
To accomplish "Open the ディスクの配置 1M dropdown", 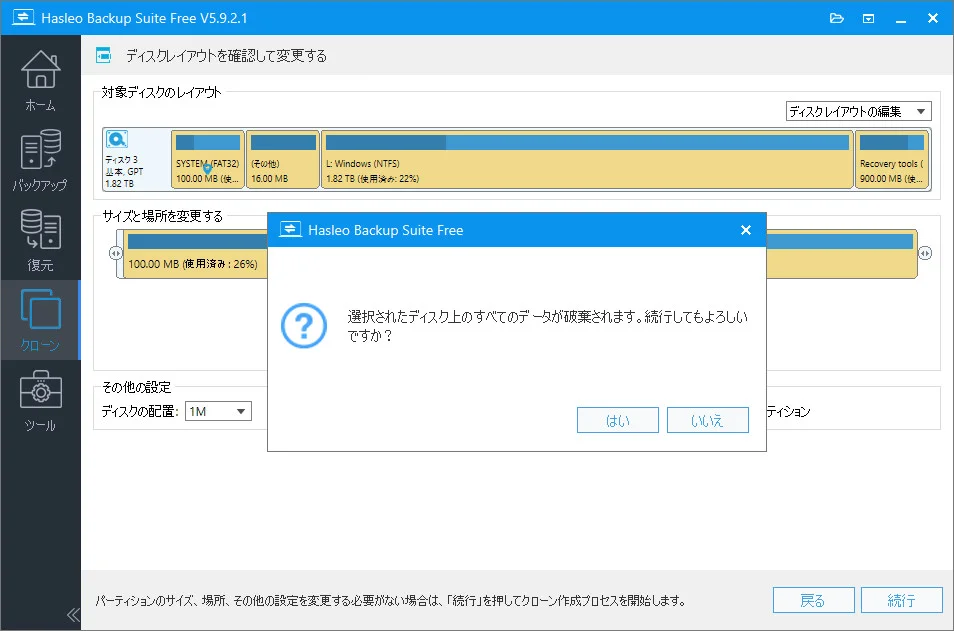I will 218,411.
